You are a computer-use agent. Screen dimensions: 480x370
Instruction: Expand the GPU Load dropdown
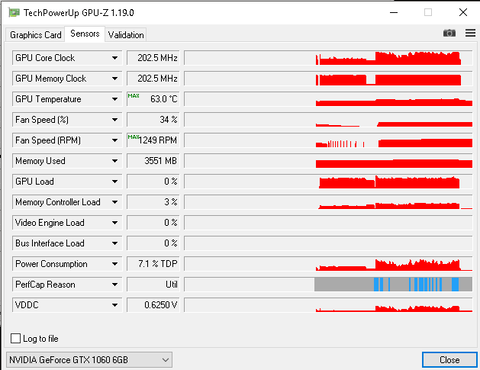[x=115, y=182]
